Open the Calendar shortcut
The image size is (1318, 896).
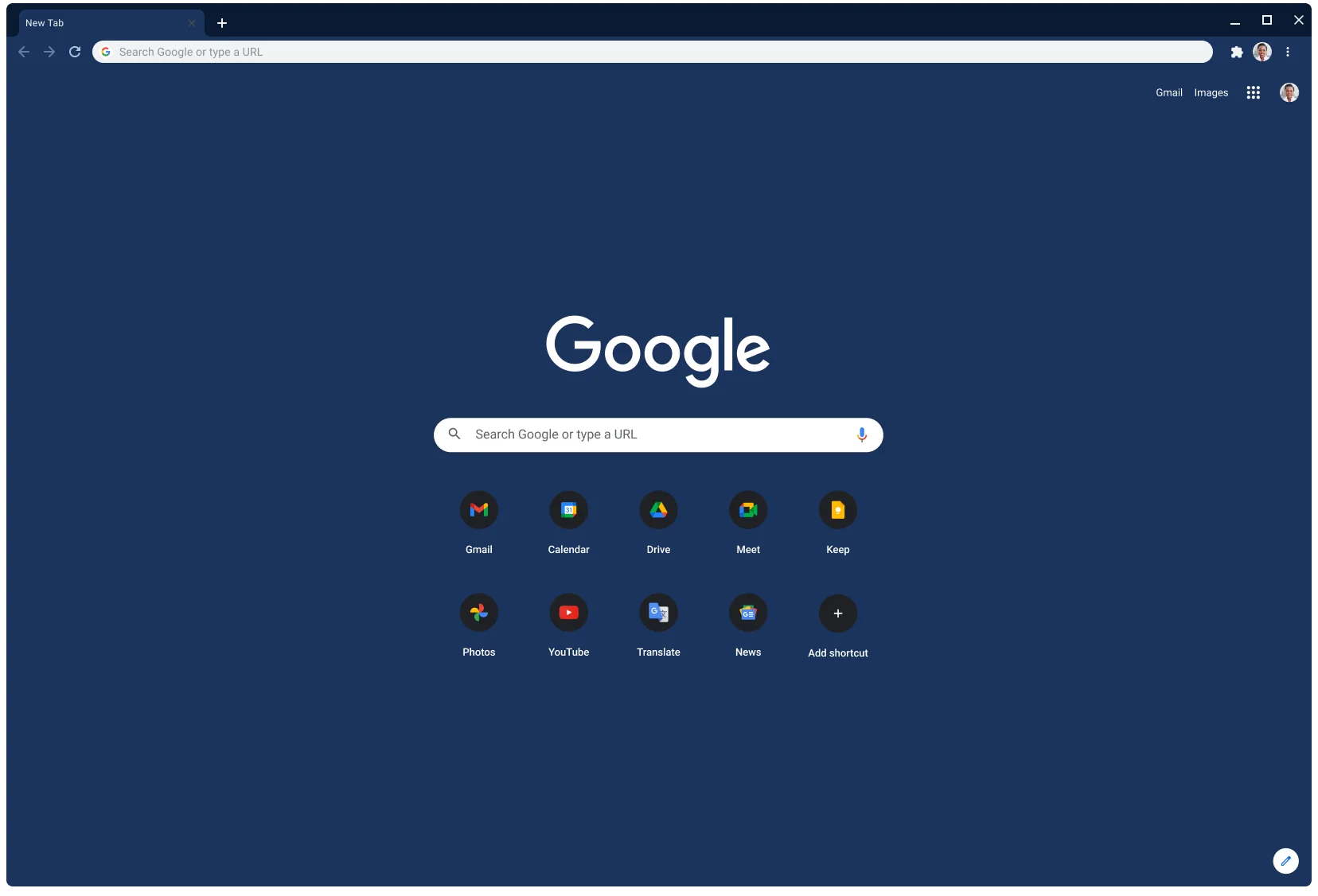click(x=568, y=510)
